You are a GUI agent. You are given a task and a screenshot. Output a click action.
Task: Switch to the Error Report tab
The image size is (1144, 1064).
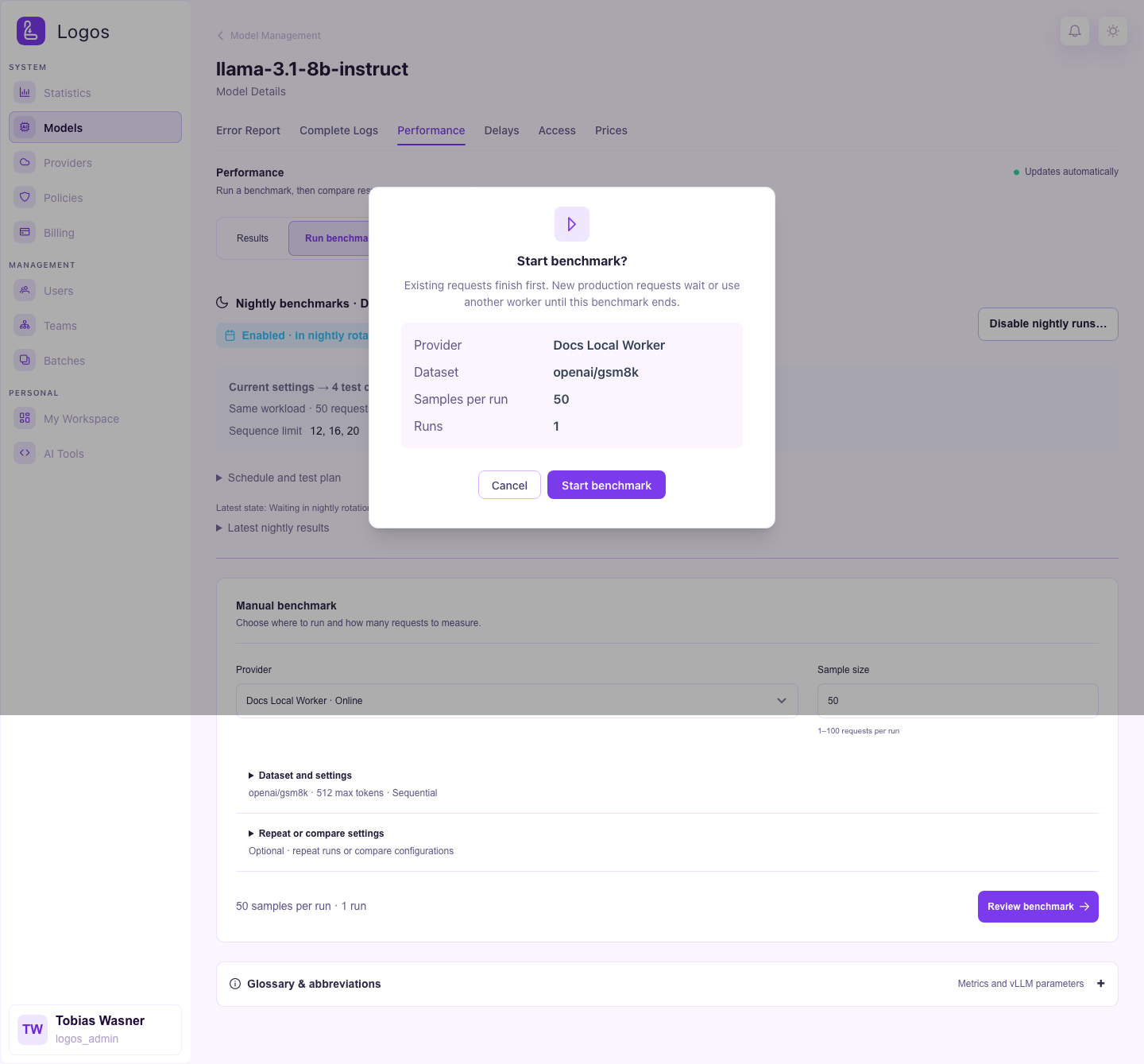[248, 130]
